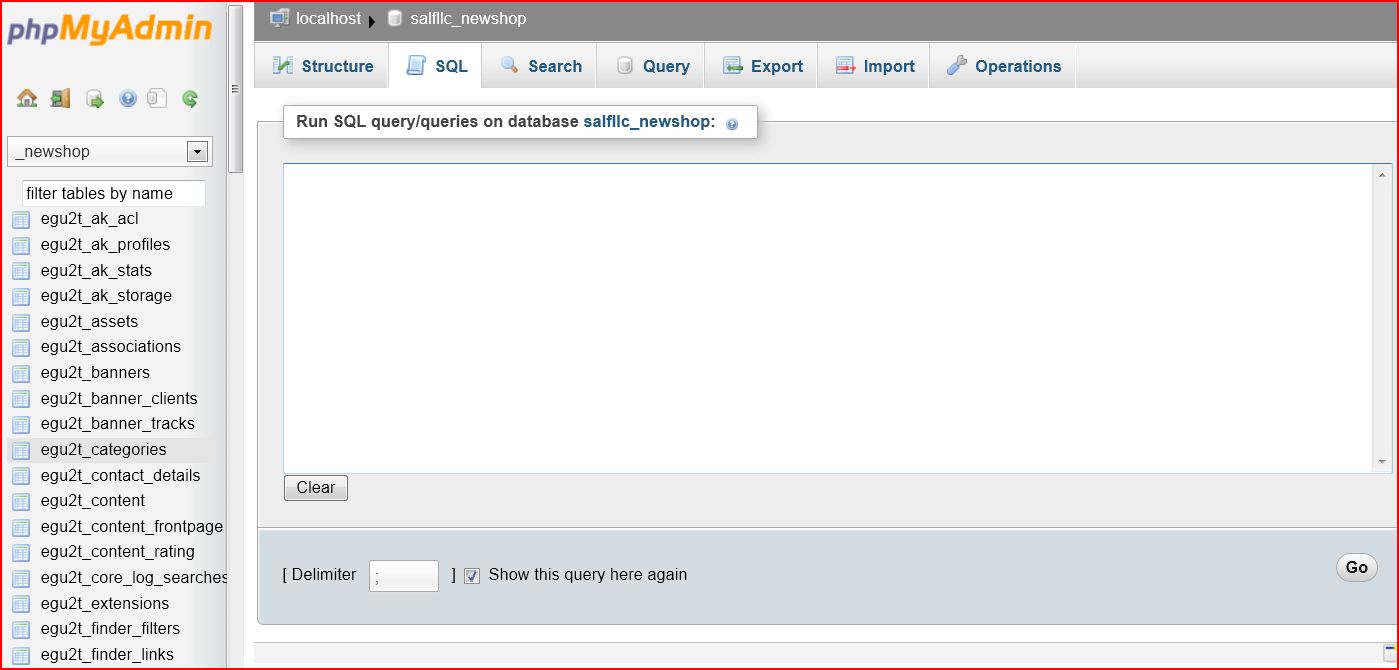Open the Structure tab
The height and width of the screenshot is (670, 1399).
pyautogui.click(x=322, y=66)
